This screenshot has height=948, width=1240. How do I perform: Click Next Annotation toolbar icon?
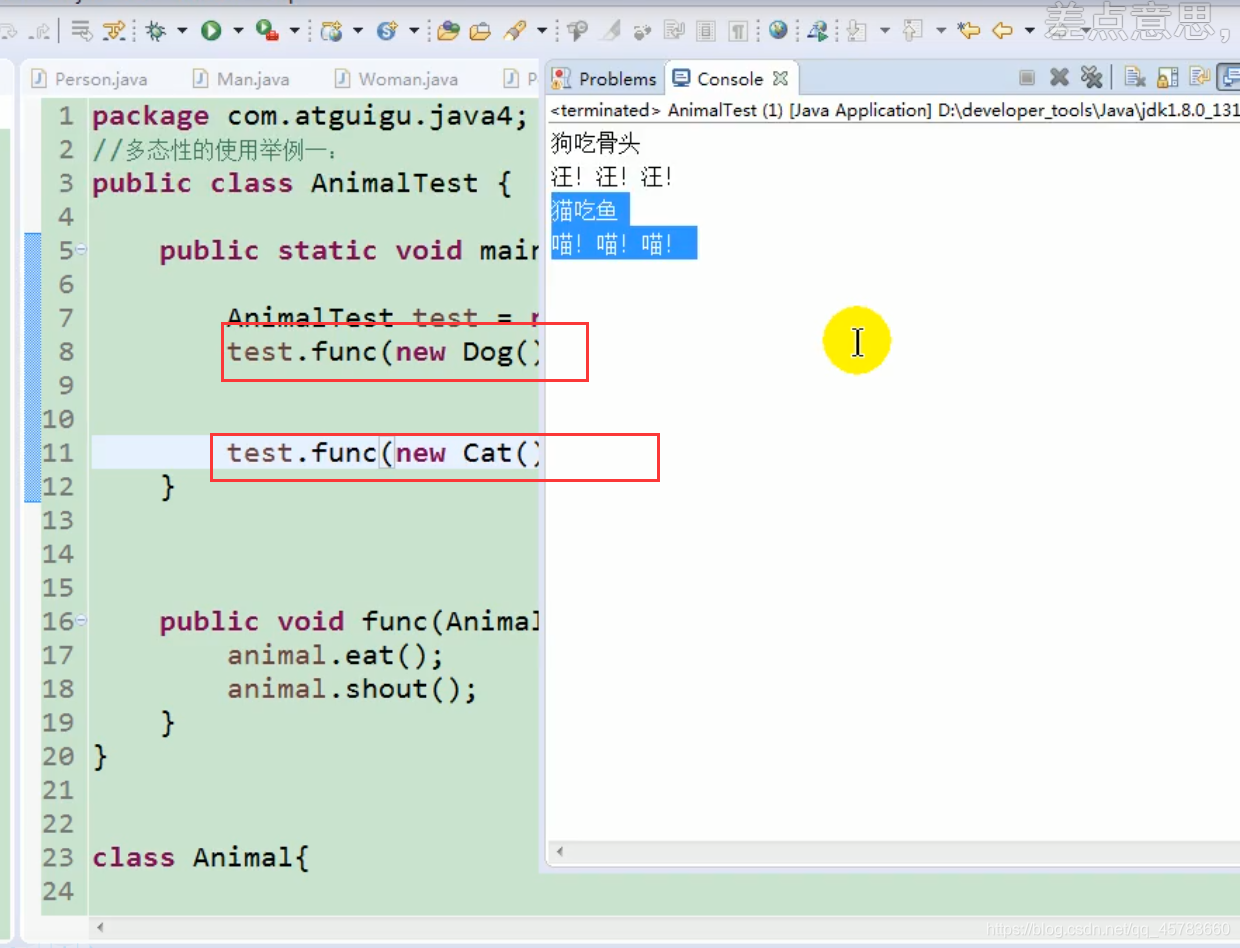(856, 31)
